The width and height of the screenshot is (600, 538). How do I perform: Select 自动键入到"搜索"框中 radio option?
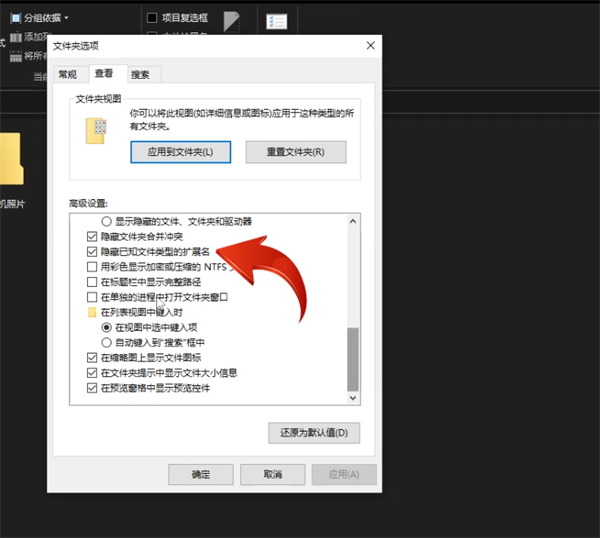point(107,342)
